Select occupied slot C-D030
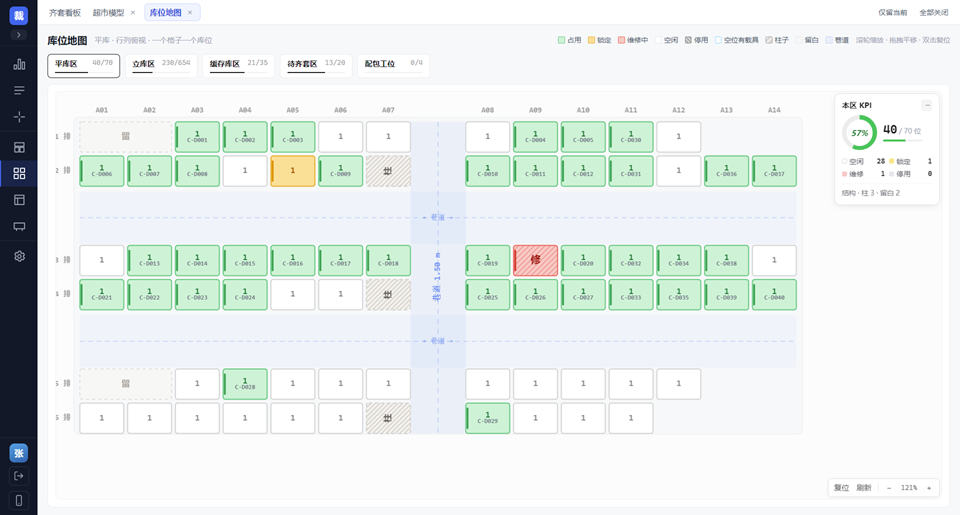The height and width of the screenshot is (515, 960). click(x=631, y=137)
